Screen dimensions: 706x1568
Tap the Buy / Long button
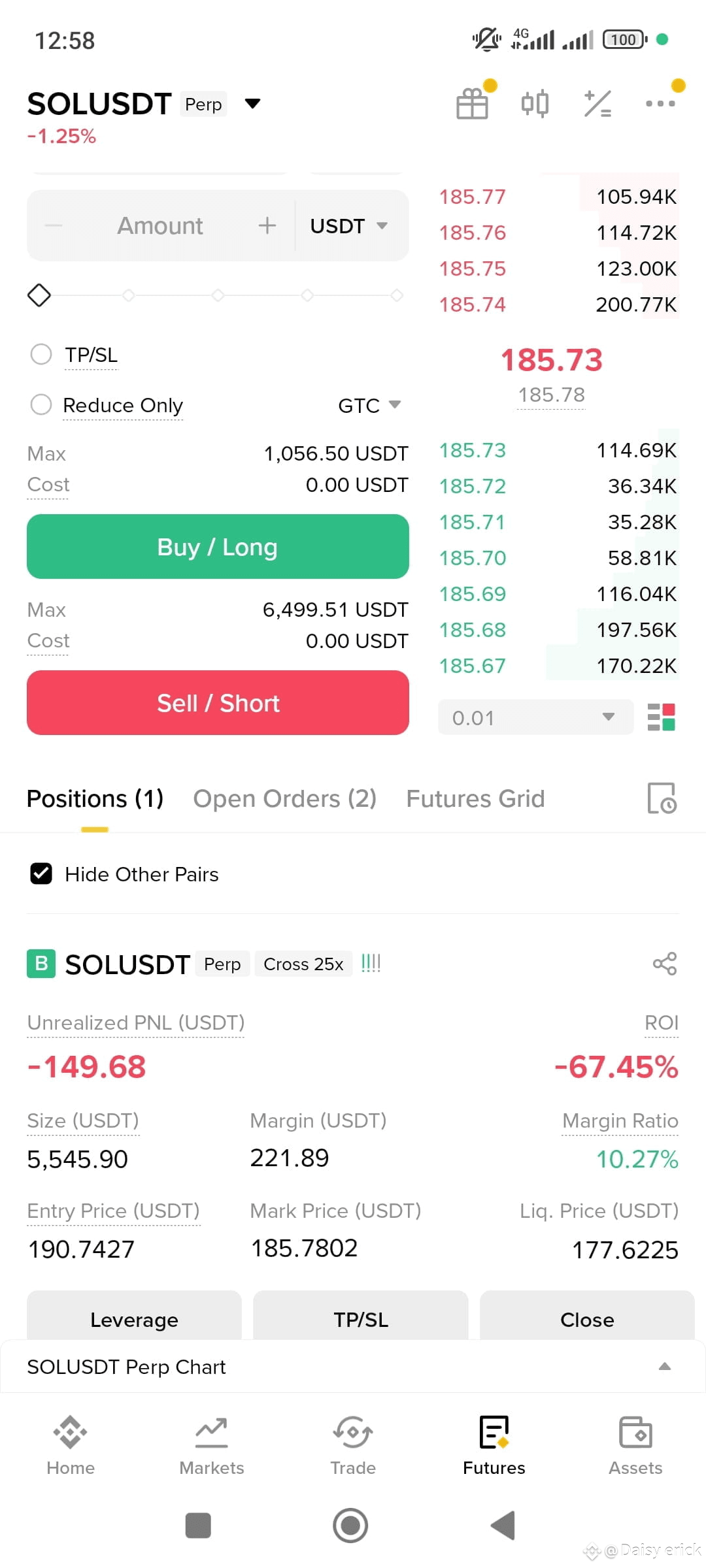click(x=218, y=547)
